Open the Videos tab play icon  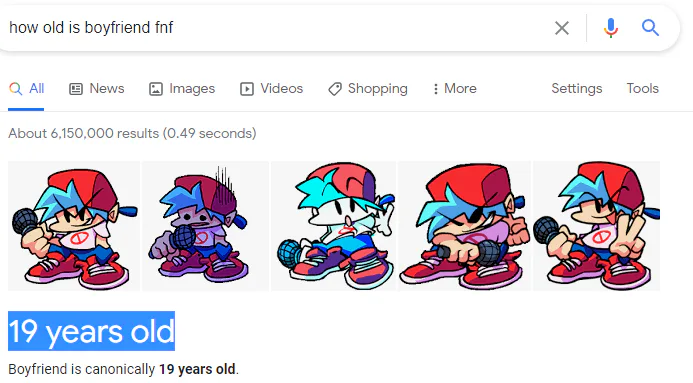(x=247, y=89)
